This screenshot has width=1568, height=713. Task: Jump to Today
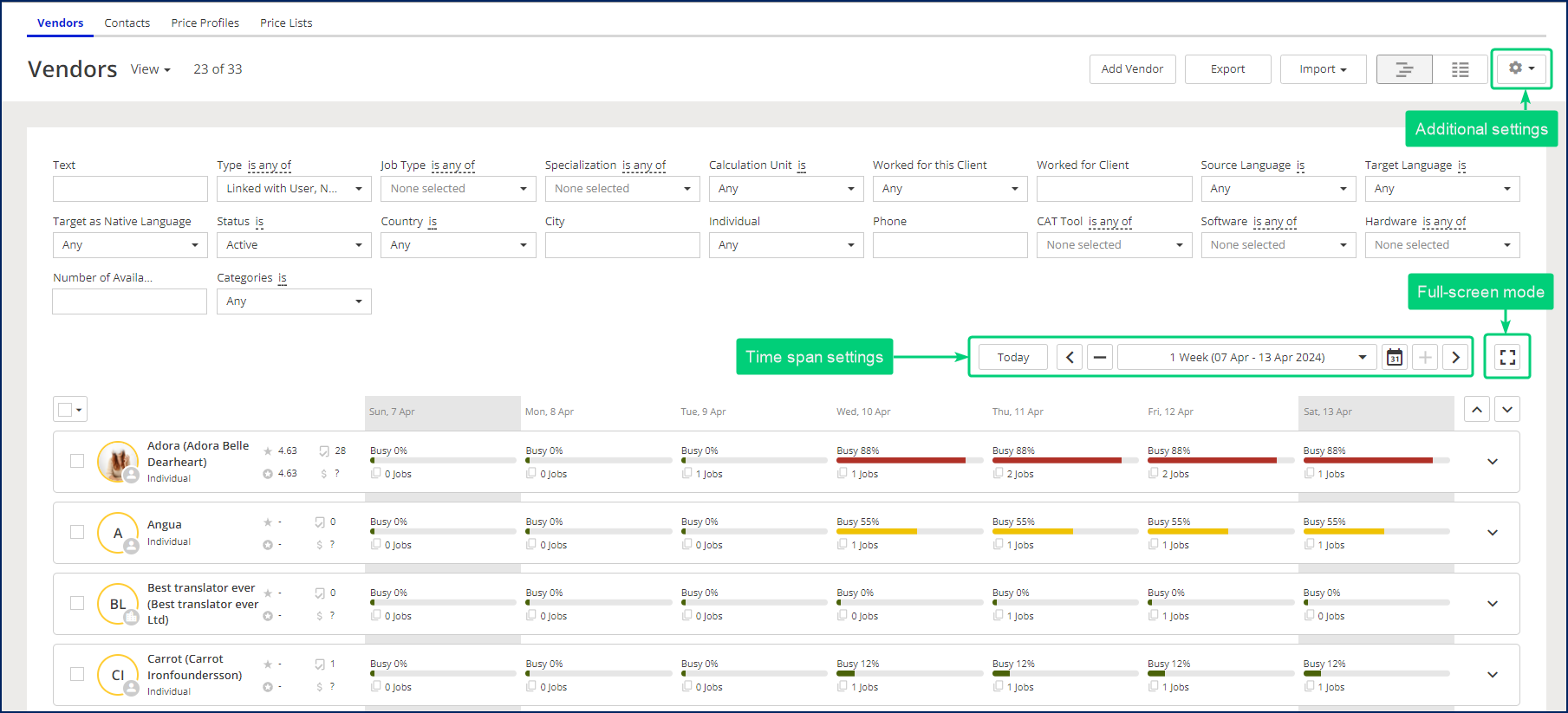[x=1013, y=357]
